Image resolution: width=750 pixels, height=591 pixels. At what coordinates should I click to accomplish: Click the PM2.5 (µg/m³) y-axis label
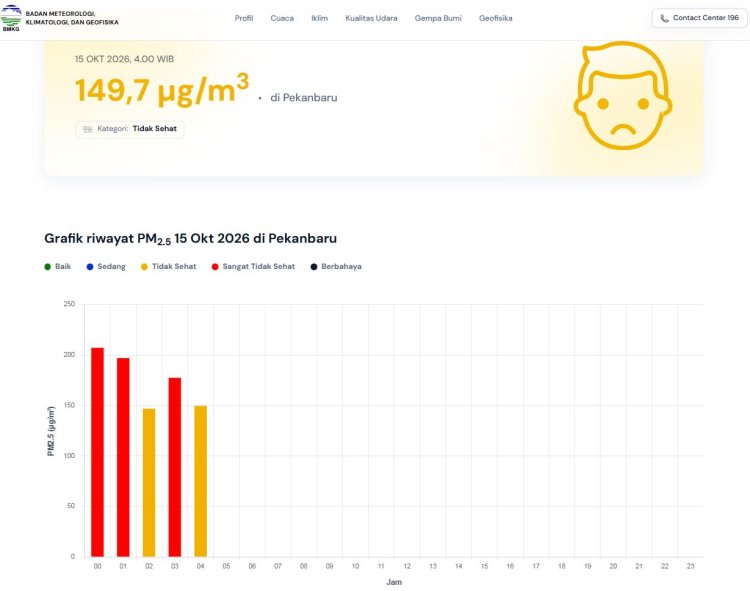coord(51,431)
